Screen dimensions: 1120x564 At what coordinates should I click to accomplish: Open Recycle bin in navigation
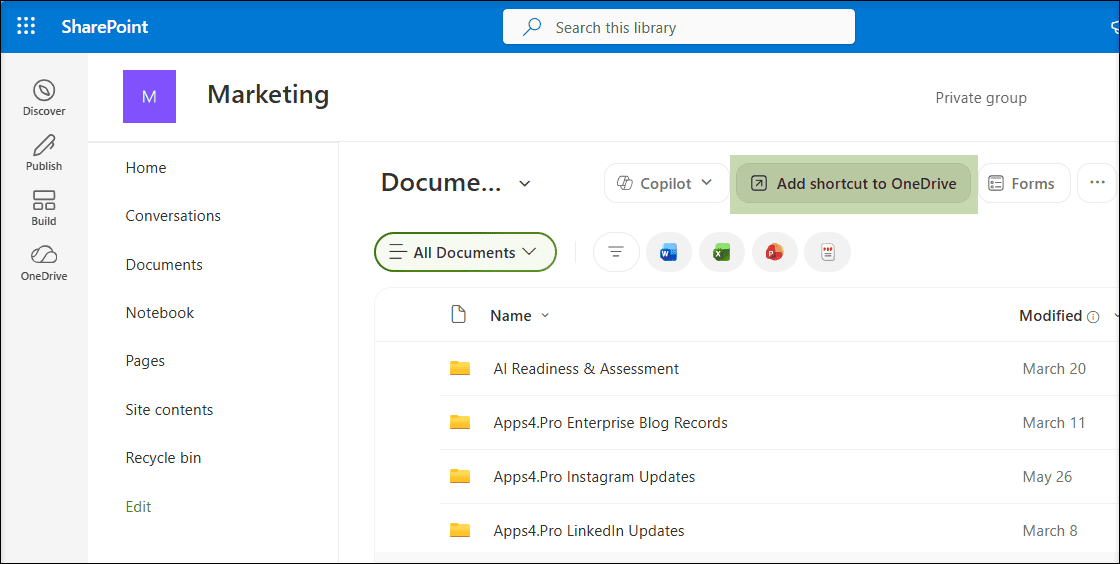coord(163,458)
